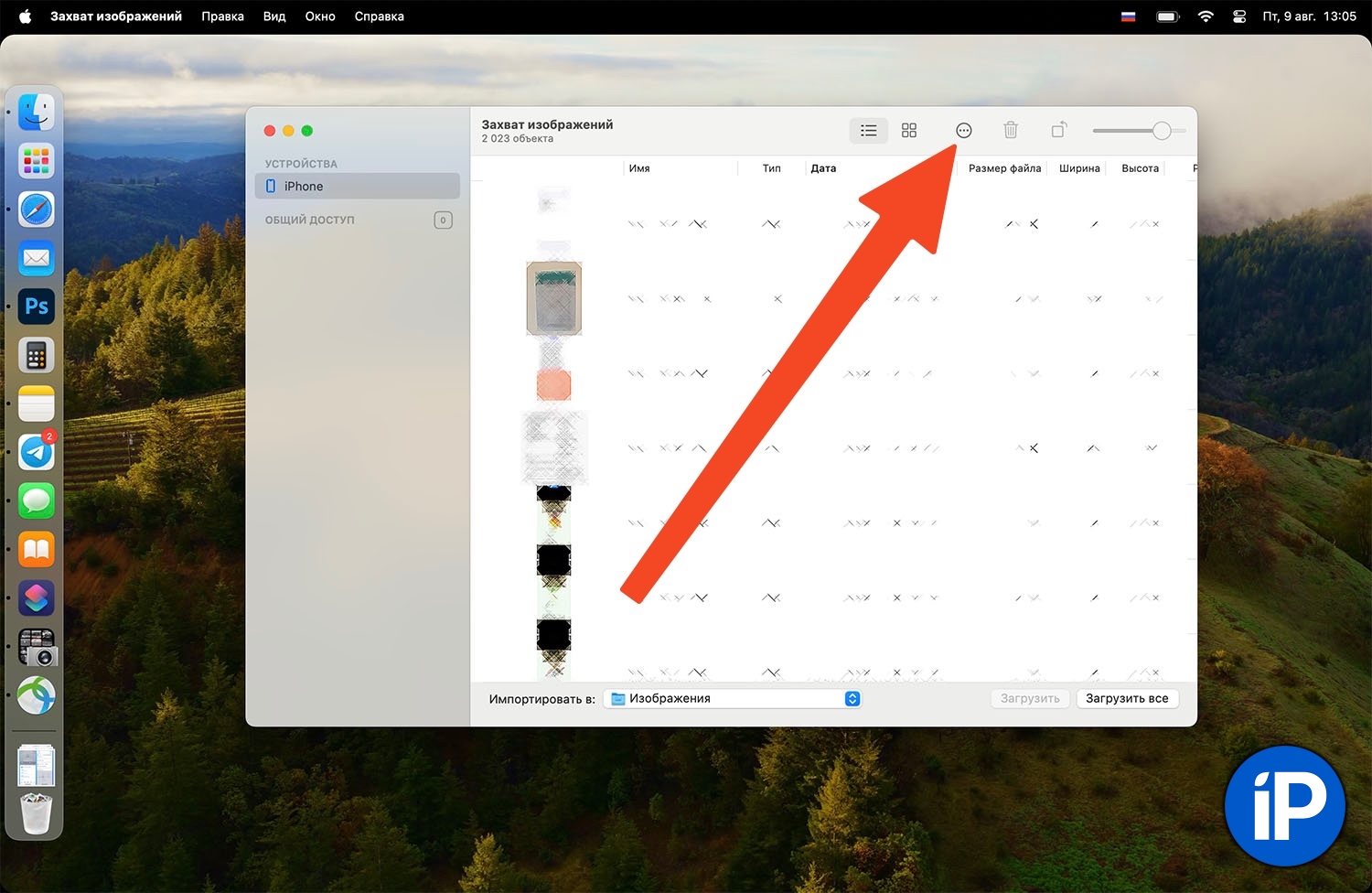Launch Messages from the Dock

[x=37, y=500]
